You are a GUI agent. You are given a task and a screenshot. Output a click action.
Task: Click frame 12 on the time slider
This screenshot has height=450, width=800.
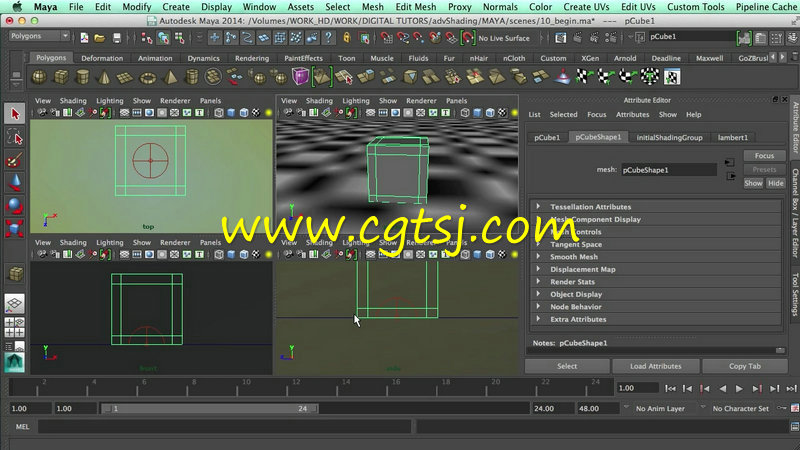point(295,388)
